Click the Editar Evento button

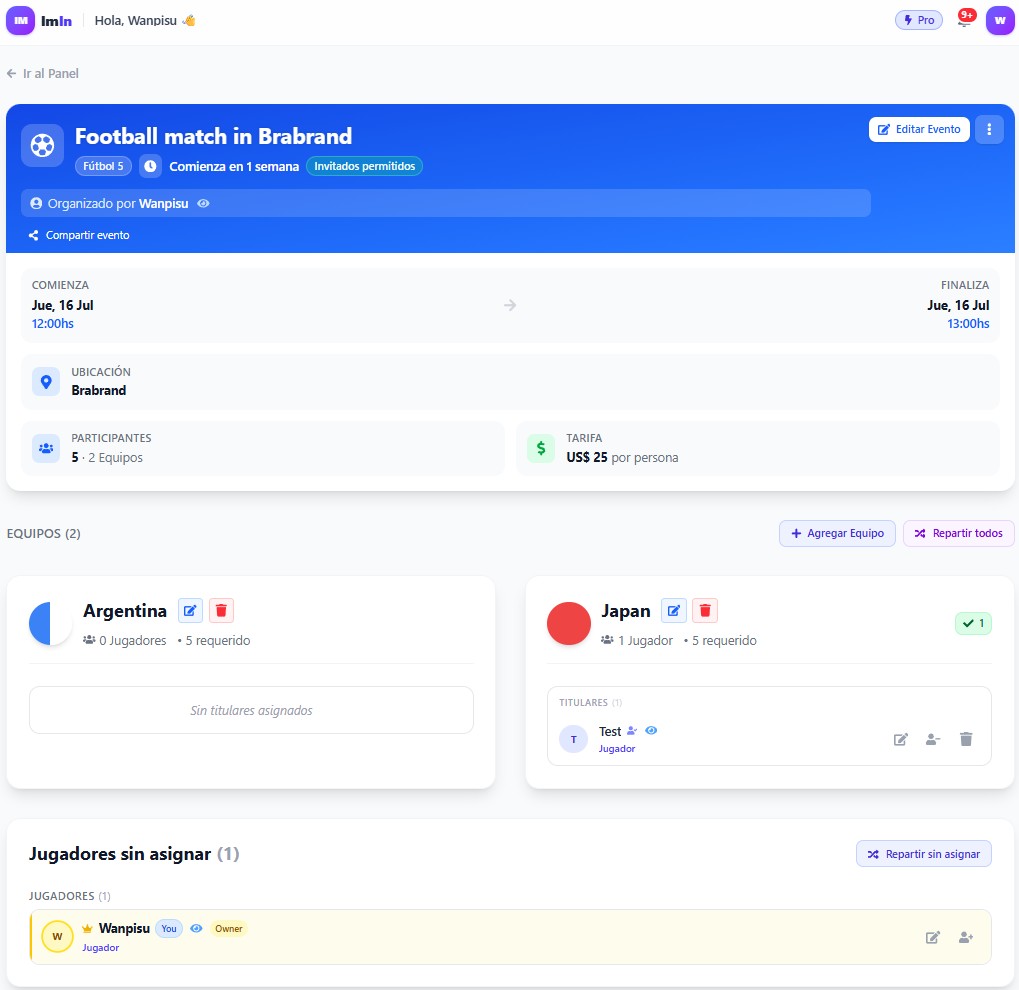click(x=919, y=129)
